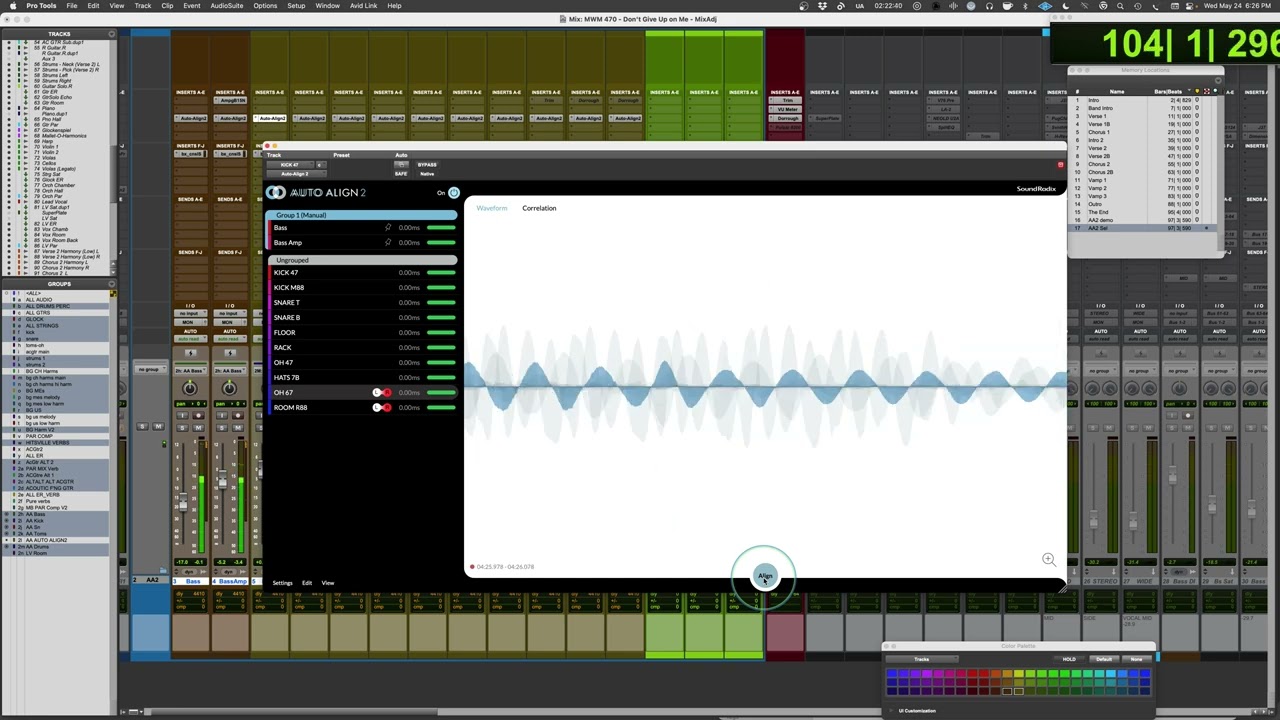This screenshot has height=720, width=1280.
Task: Open the Auto Align Settings menu
Action: [282, 583]
